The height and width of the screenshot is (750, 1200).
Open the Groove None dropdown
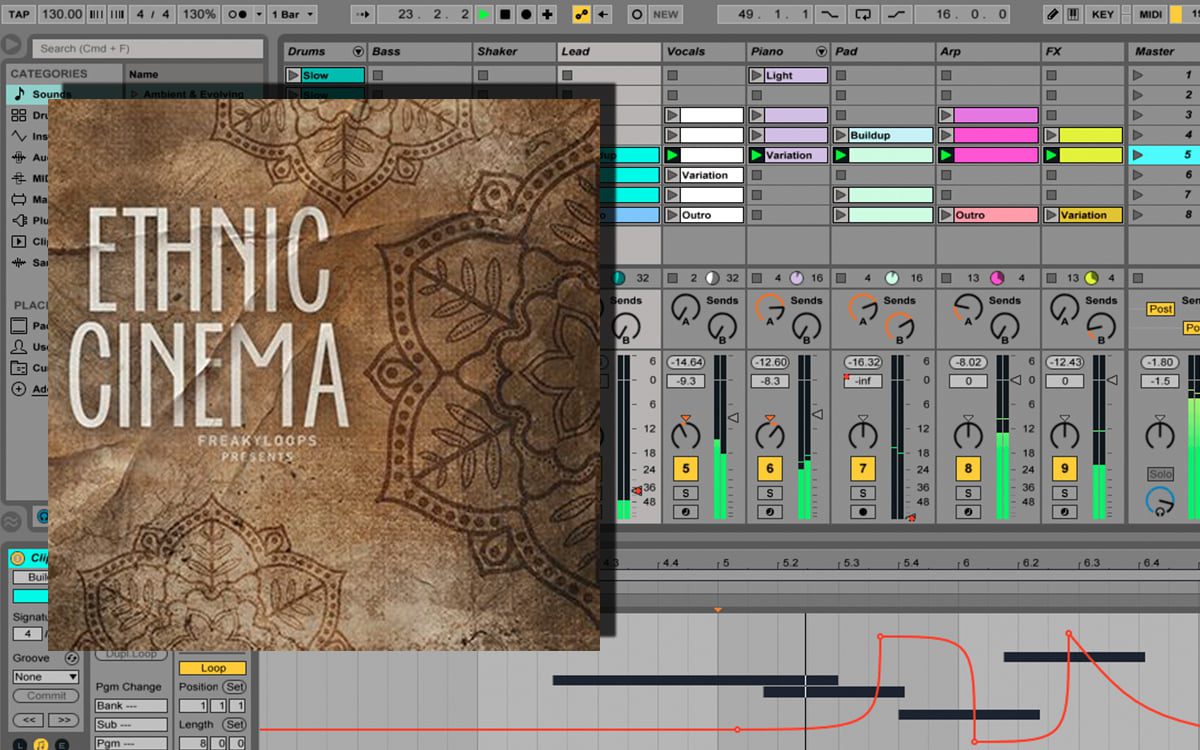(x=46, y=677)
